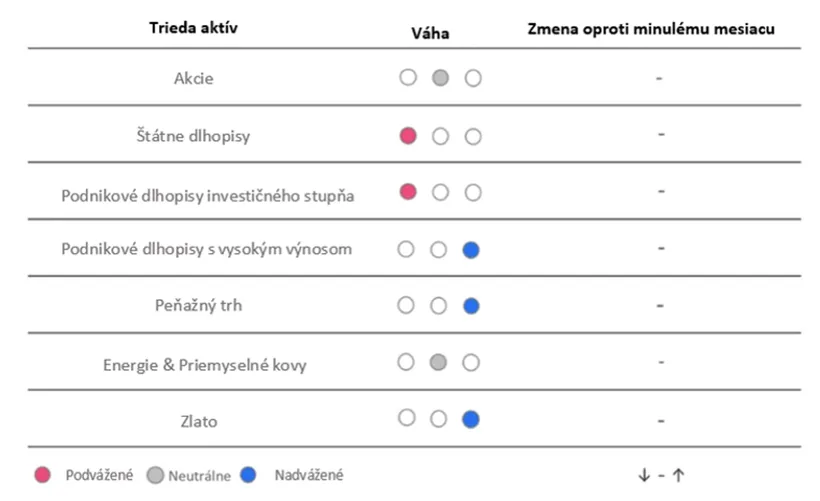Click the down arrow in the change legend
820x501 pixels.
click(x=644, y=475)
